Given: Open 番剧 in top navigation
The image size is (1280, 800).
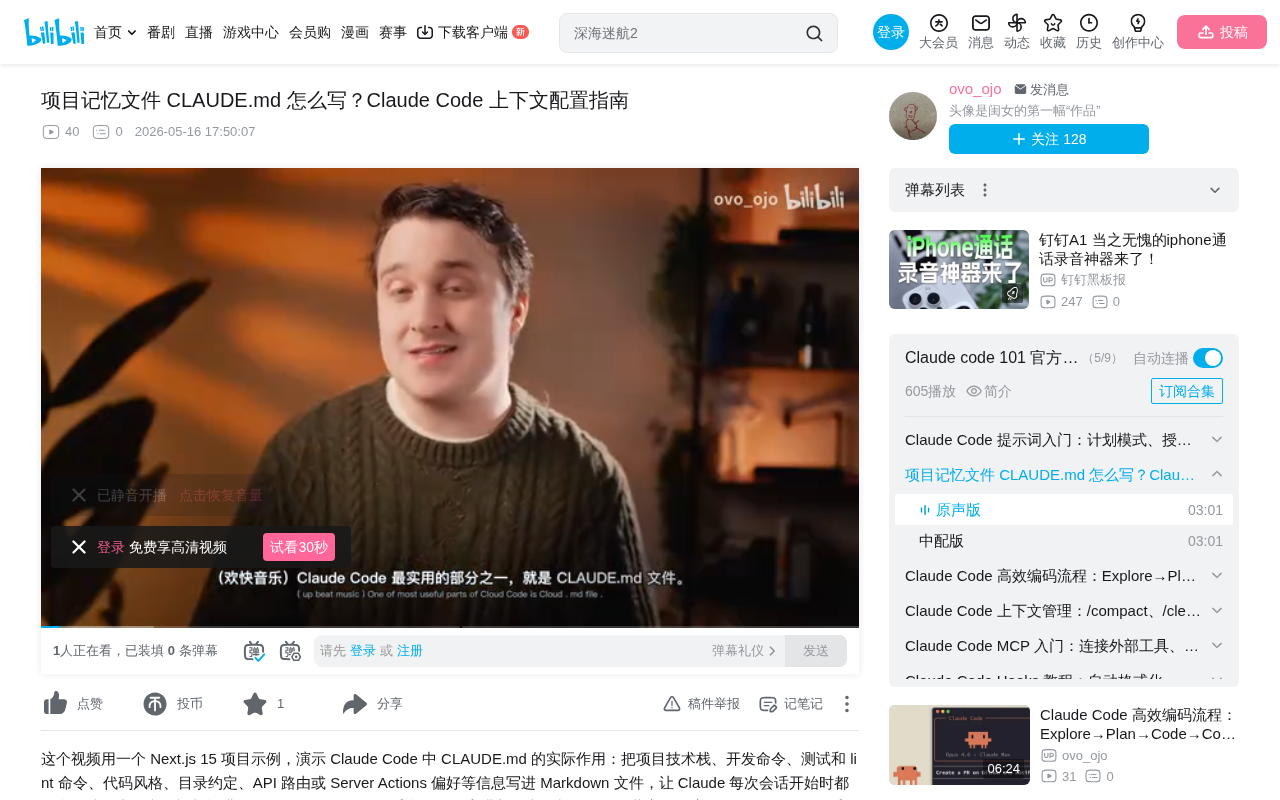Looking at the screenshot, I should point(161,32).
